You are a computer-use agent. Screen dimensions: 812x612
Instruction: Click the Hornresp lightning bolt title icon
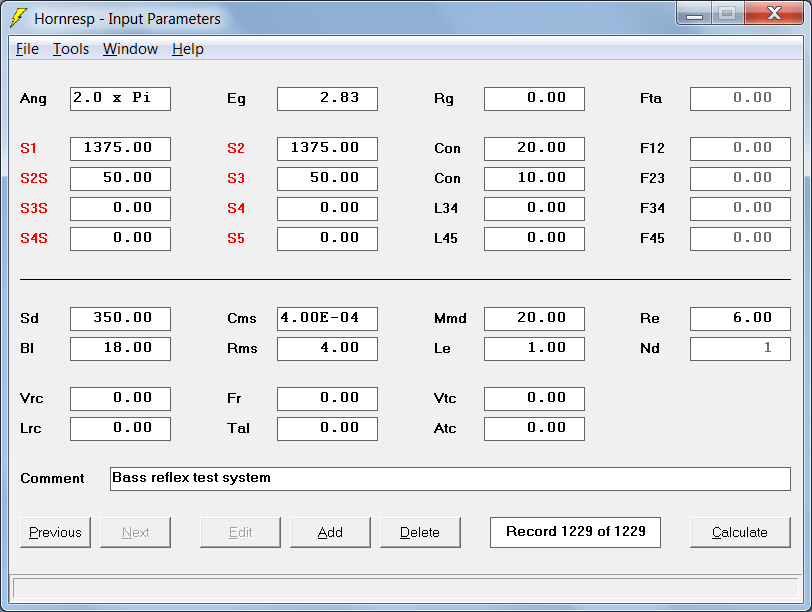[x=18, y=18]
